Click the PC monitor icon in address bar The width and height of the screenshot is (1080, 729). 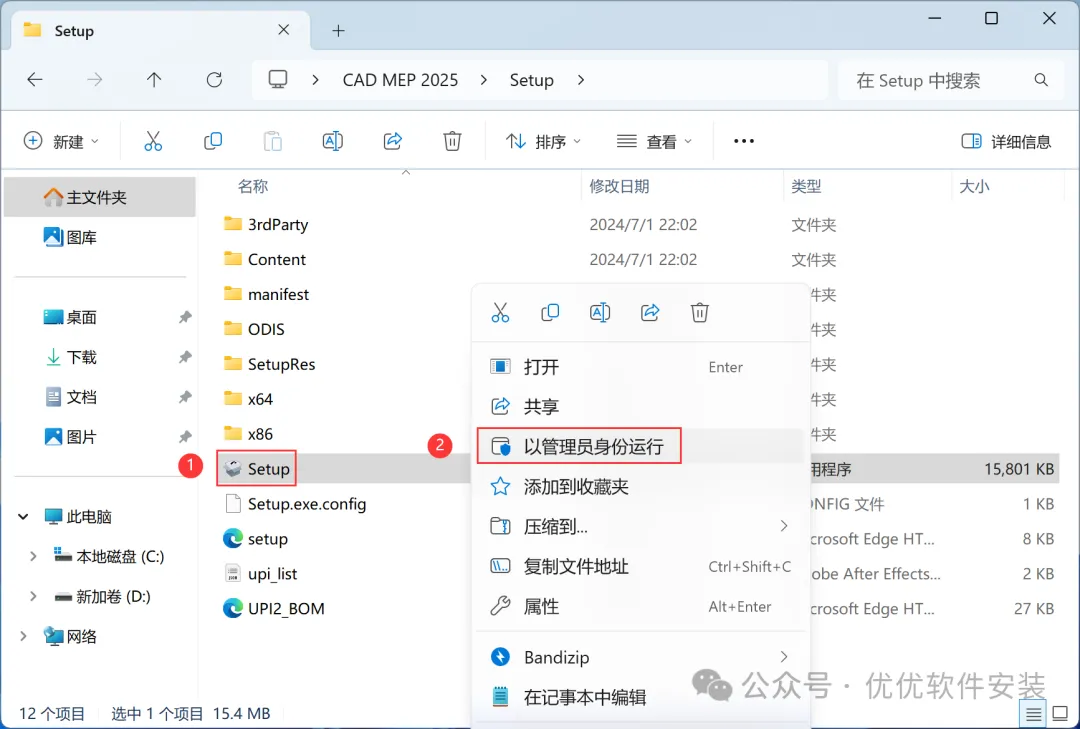tap(278, 79)
